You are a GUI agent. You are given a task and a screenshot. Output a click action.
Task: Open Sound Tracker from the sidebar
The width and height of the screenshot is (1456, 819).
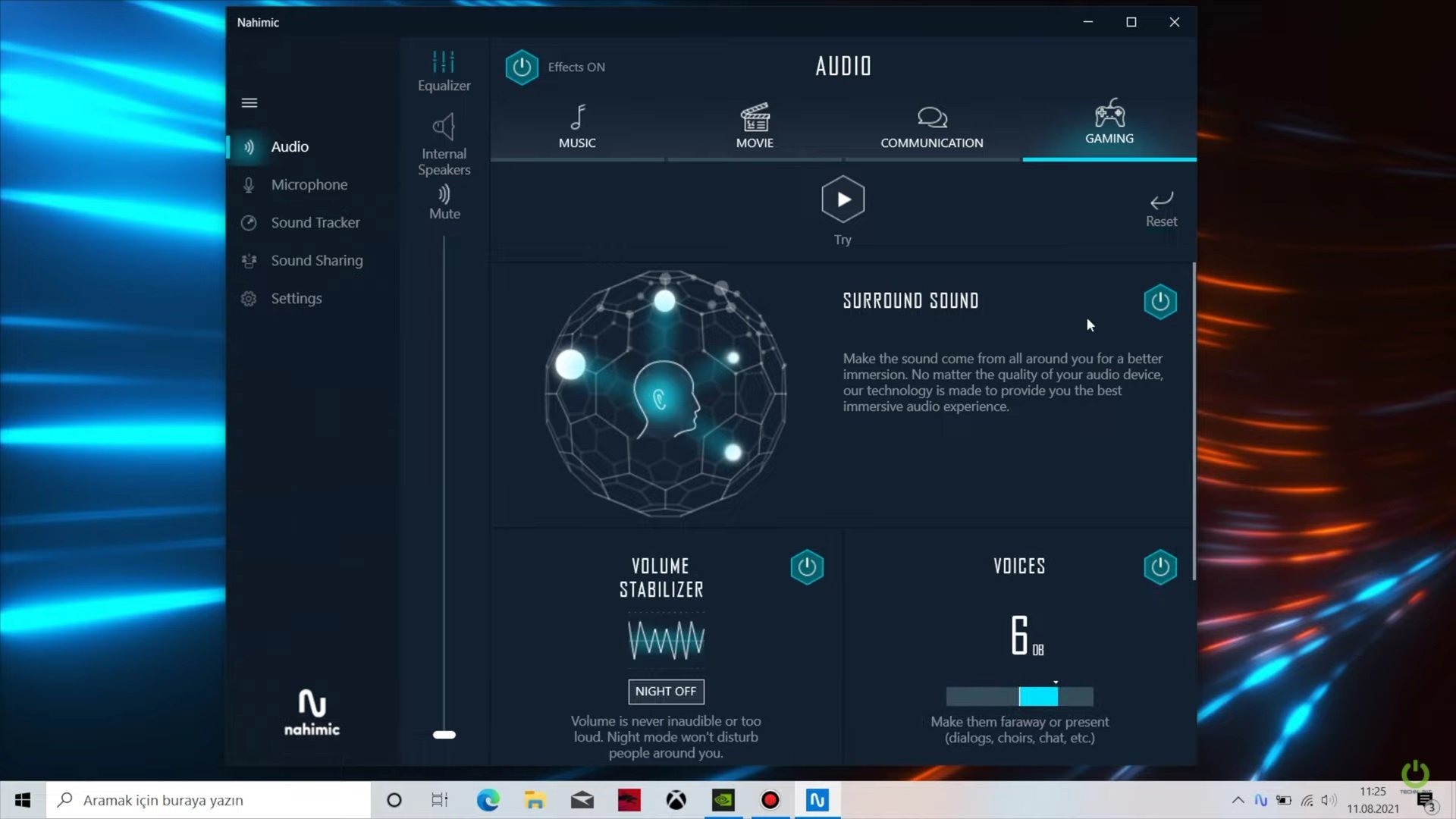tap(315, 222)
